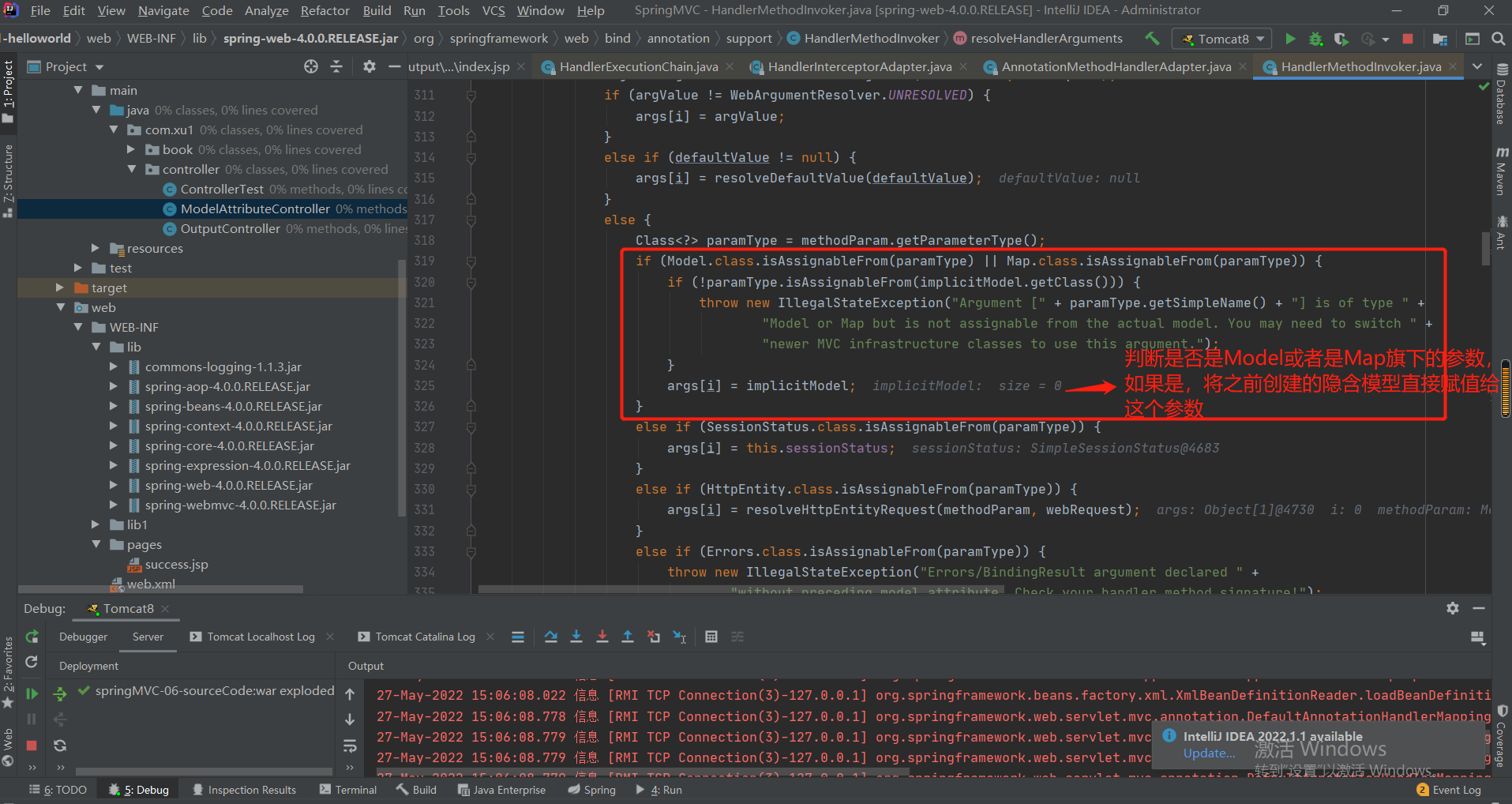Expand the target folder node
This screenshot has height=804, width=1512.
pyautogui.click(x=60, y=287)
